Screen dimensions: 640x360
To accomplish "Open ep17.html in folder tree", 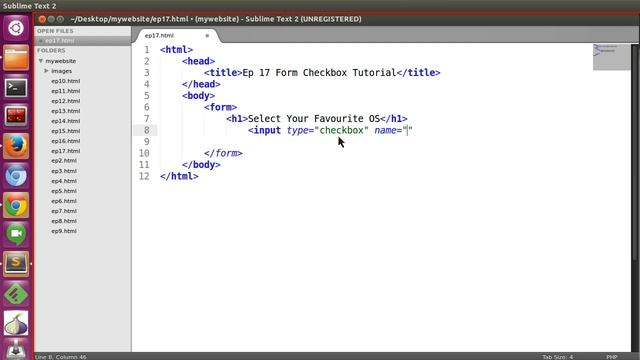I will [66, 151].
